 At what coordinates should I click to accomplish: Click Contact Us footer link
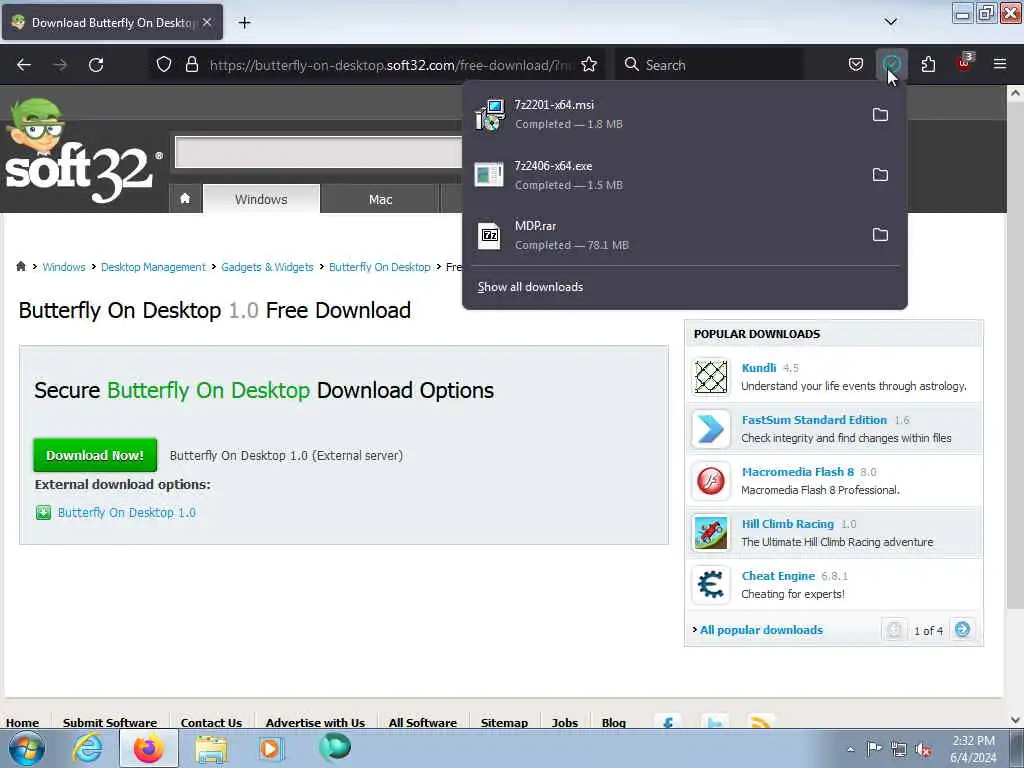pos(211,722)
